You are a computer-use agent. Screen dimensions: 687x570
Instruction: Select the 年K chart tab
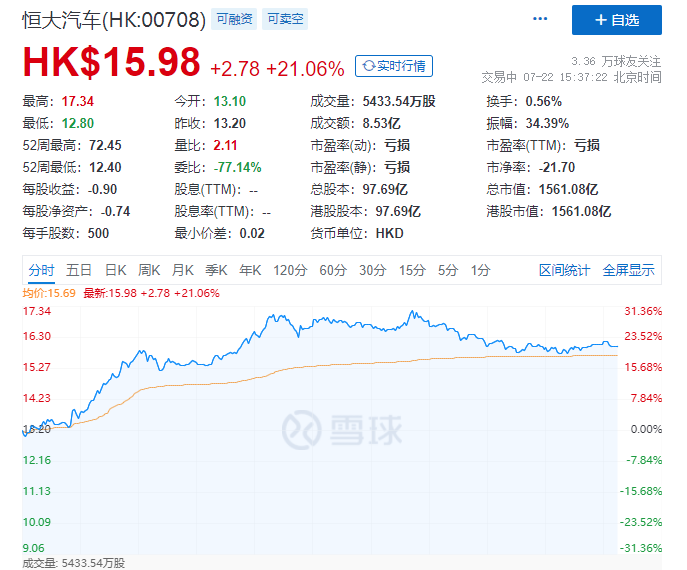tap(250, 270)
